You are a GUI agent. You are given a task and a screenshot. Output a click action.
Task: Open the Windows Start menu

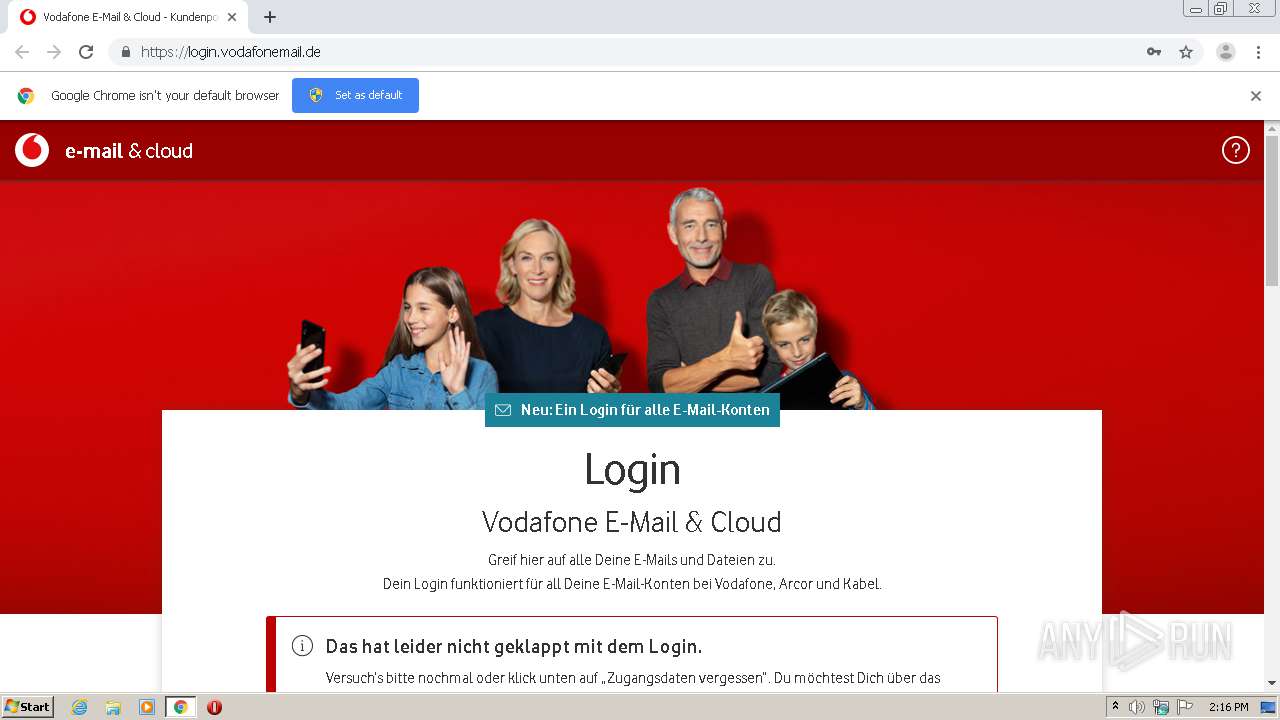tap(28, 707)
